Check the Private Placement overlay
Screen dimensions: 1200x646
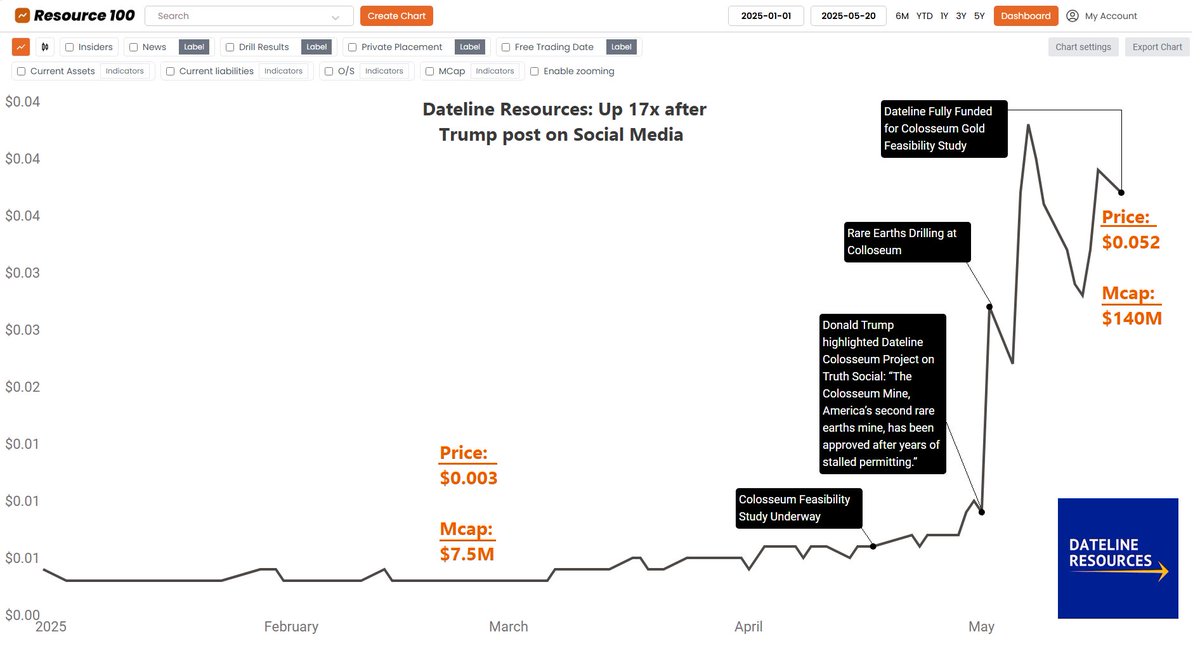352,46
